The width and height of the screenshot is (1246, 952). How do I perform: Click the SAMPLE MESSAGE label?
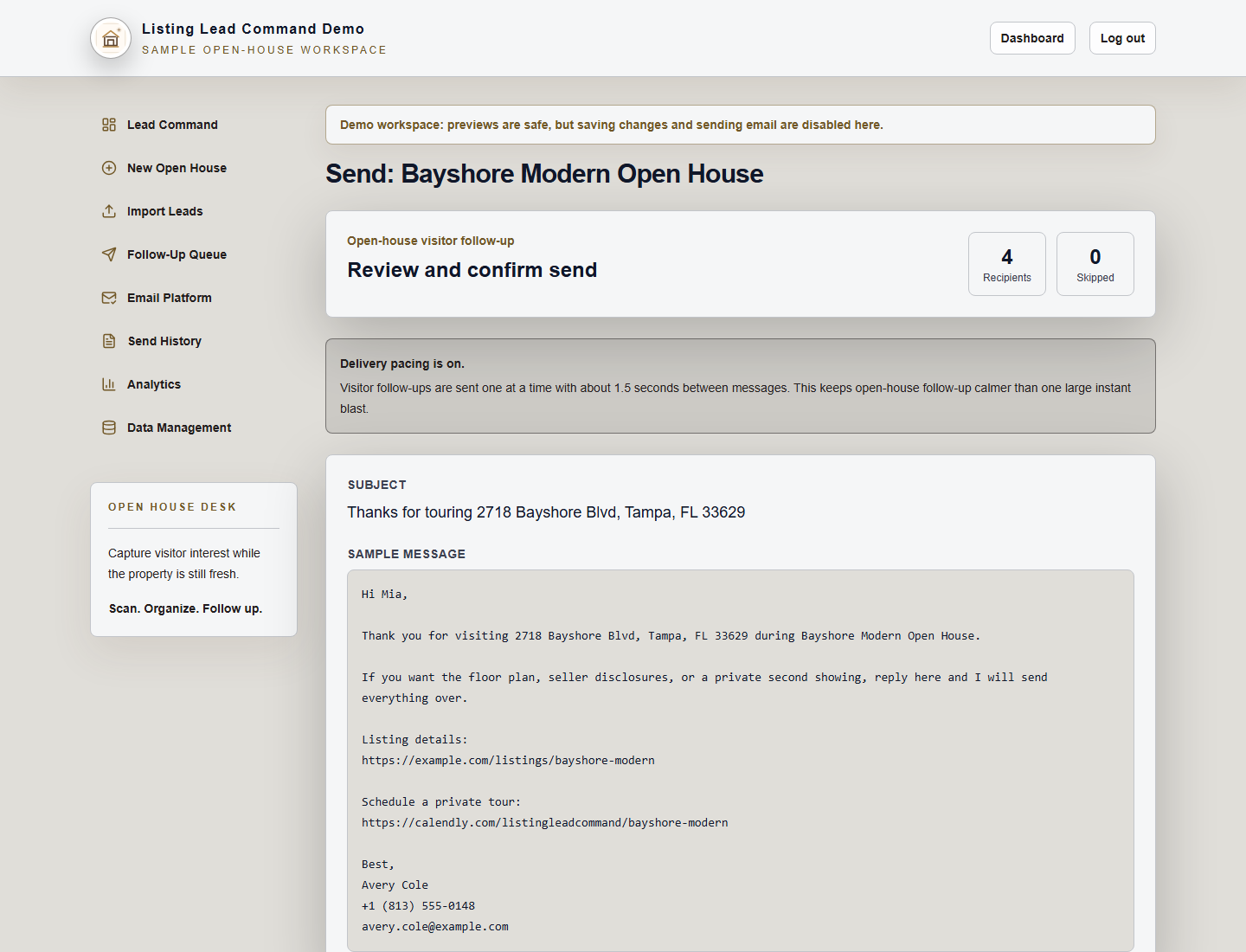pos(407,554)
